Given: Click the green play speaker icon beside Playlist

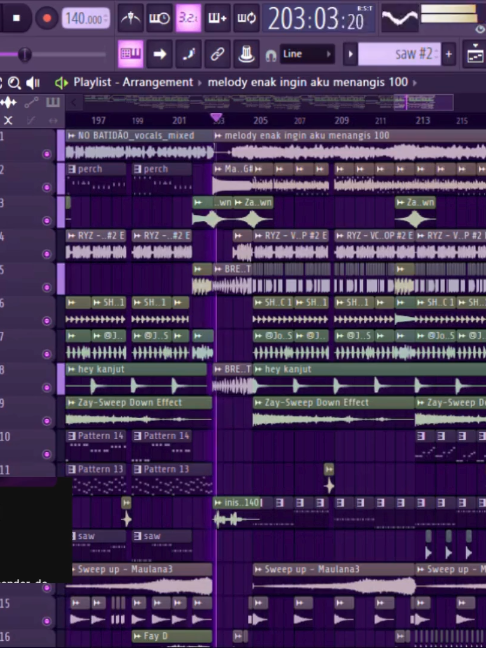Looking at the screenshot, I should click(61, 83).
